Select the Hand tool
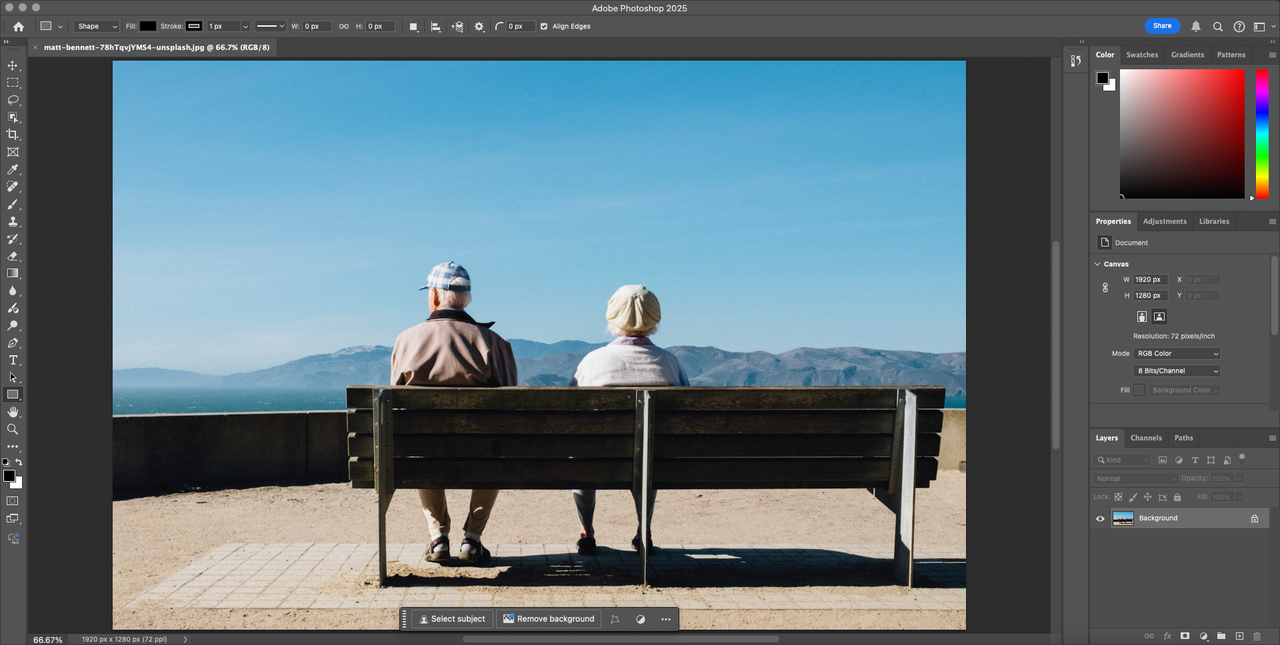This screenshot has width=1280, height=645. (13, 412)
